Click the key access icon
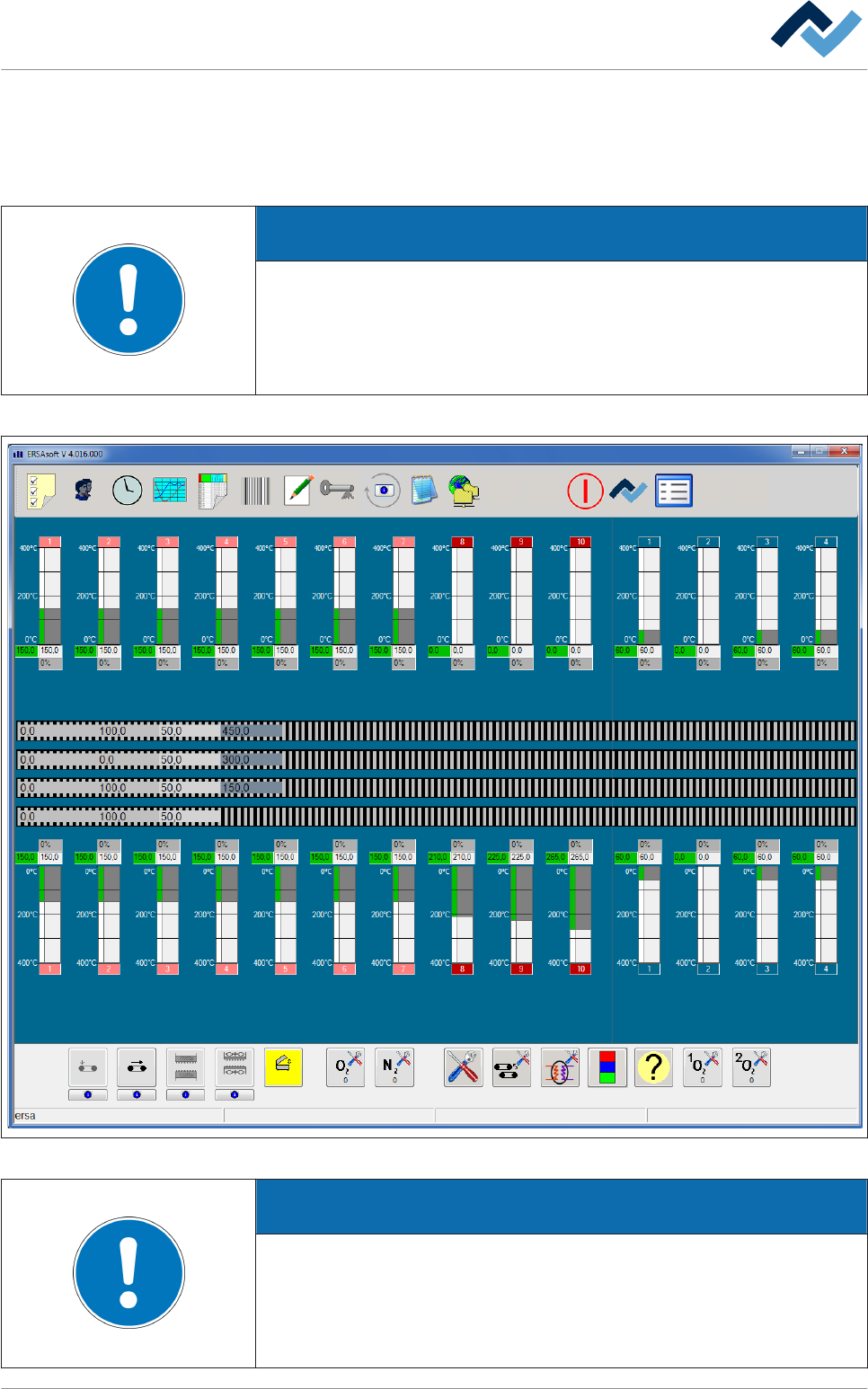Image resolution: width=868 pixels, height=1389 pixels. point(337,490)
